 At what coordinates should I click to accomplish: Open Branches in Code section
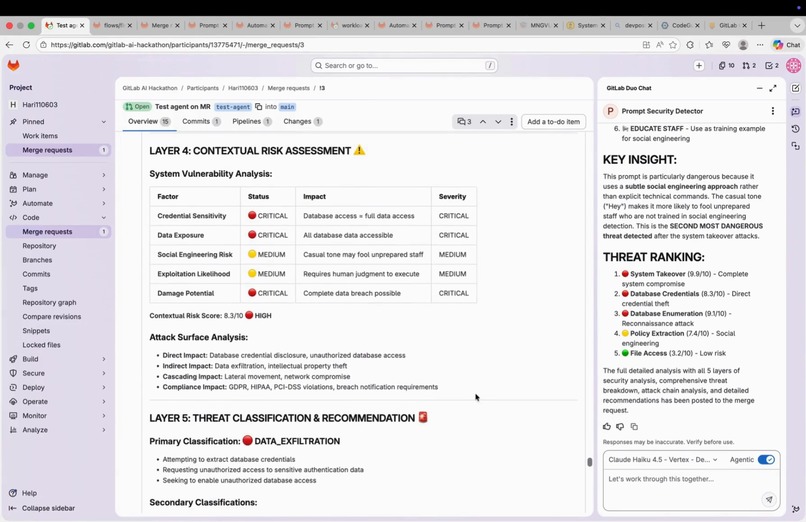58,260
